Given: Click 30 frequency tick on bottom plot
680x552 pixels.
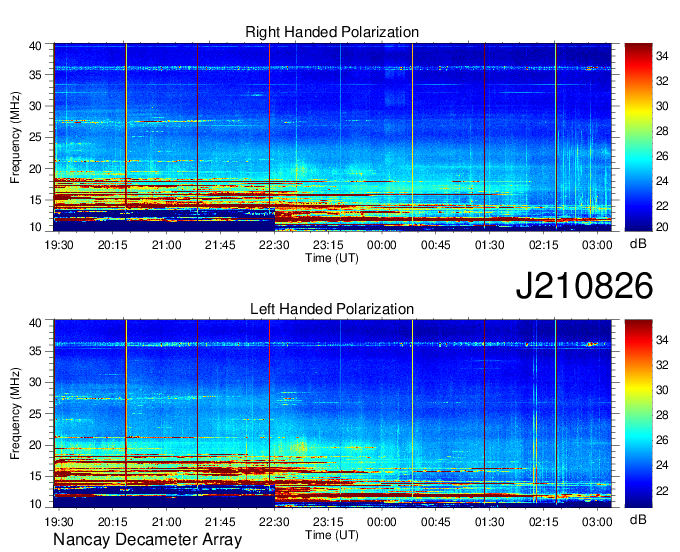Looking at the screenshot, I should tap(36, 382).
